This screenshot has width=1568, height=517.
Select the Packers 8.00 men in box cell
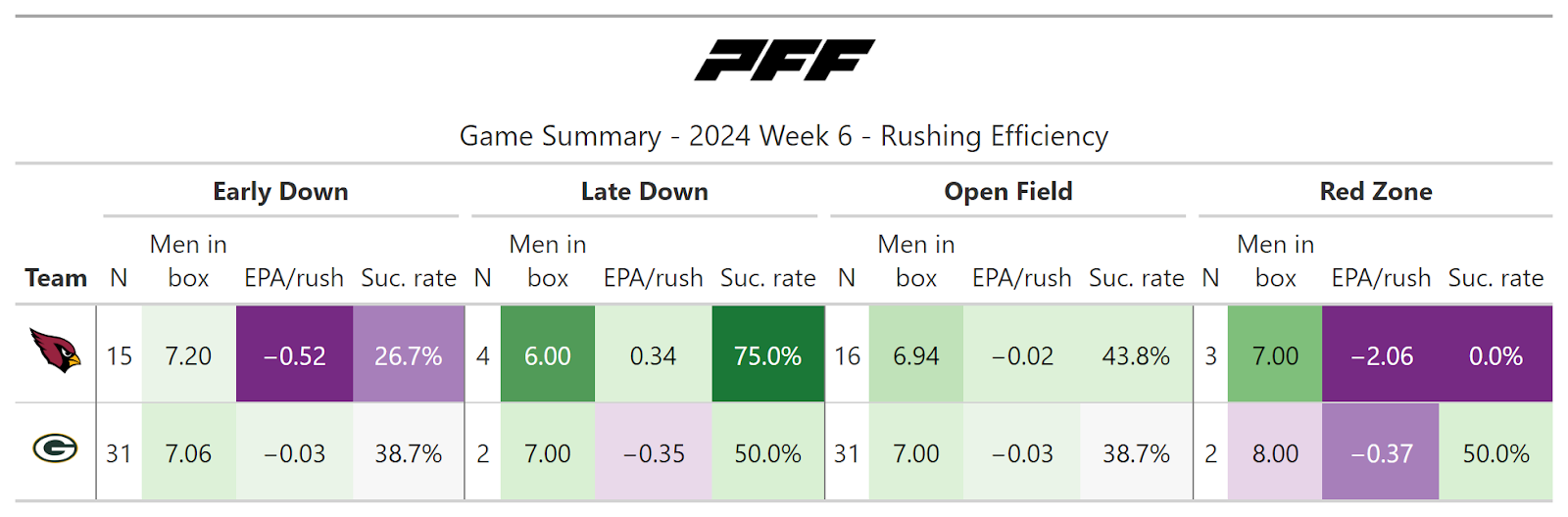point(1275,453)
